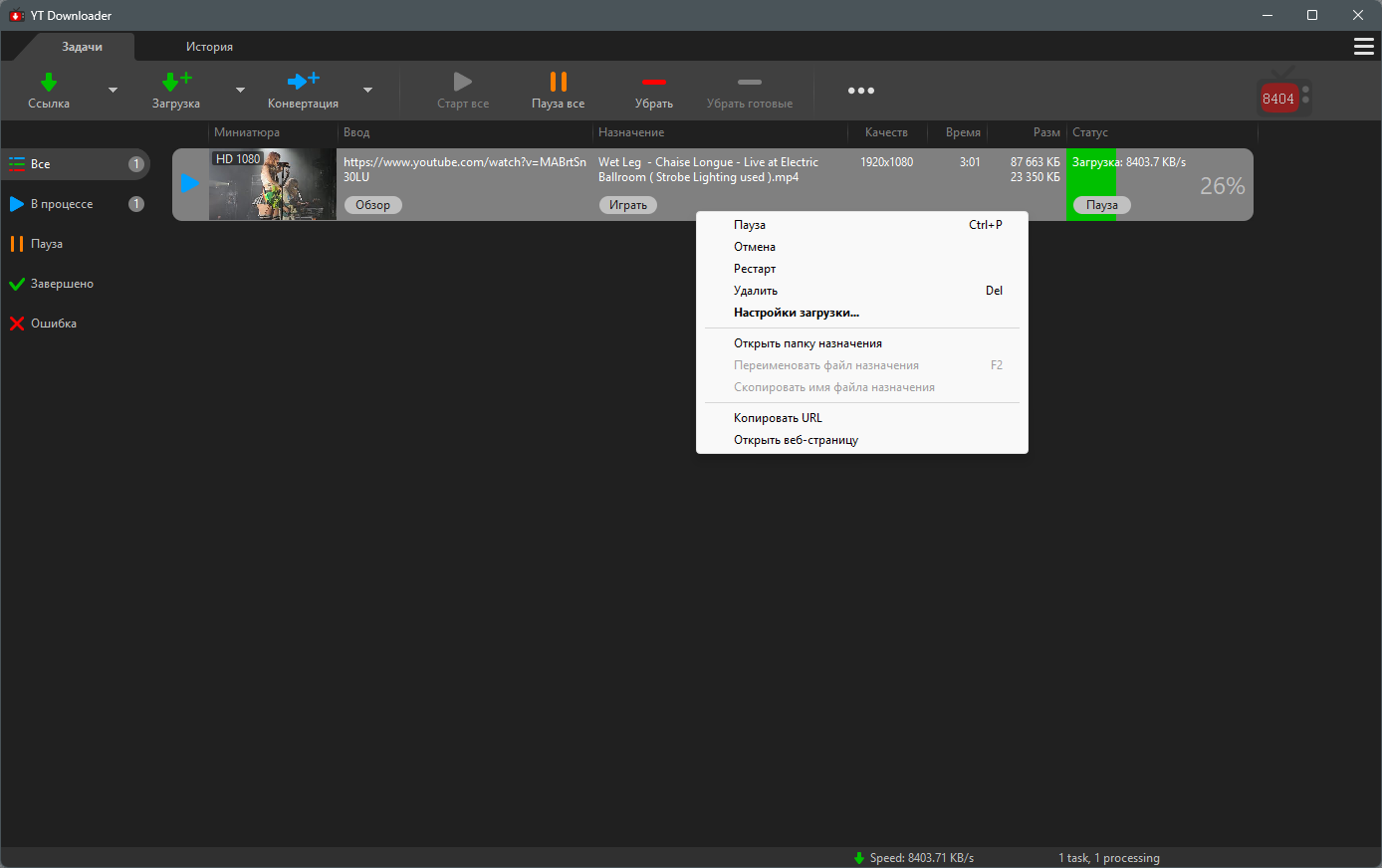Select Копировать URL menu entry

click(862, 418)
